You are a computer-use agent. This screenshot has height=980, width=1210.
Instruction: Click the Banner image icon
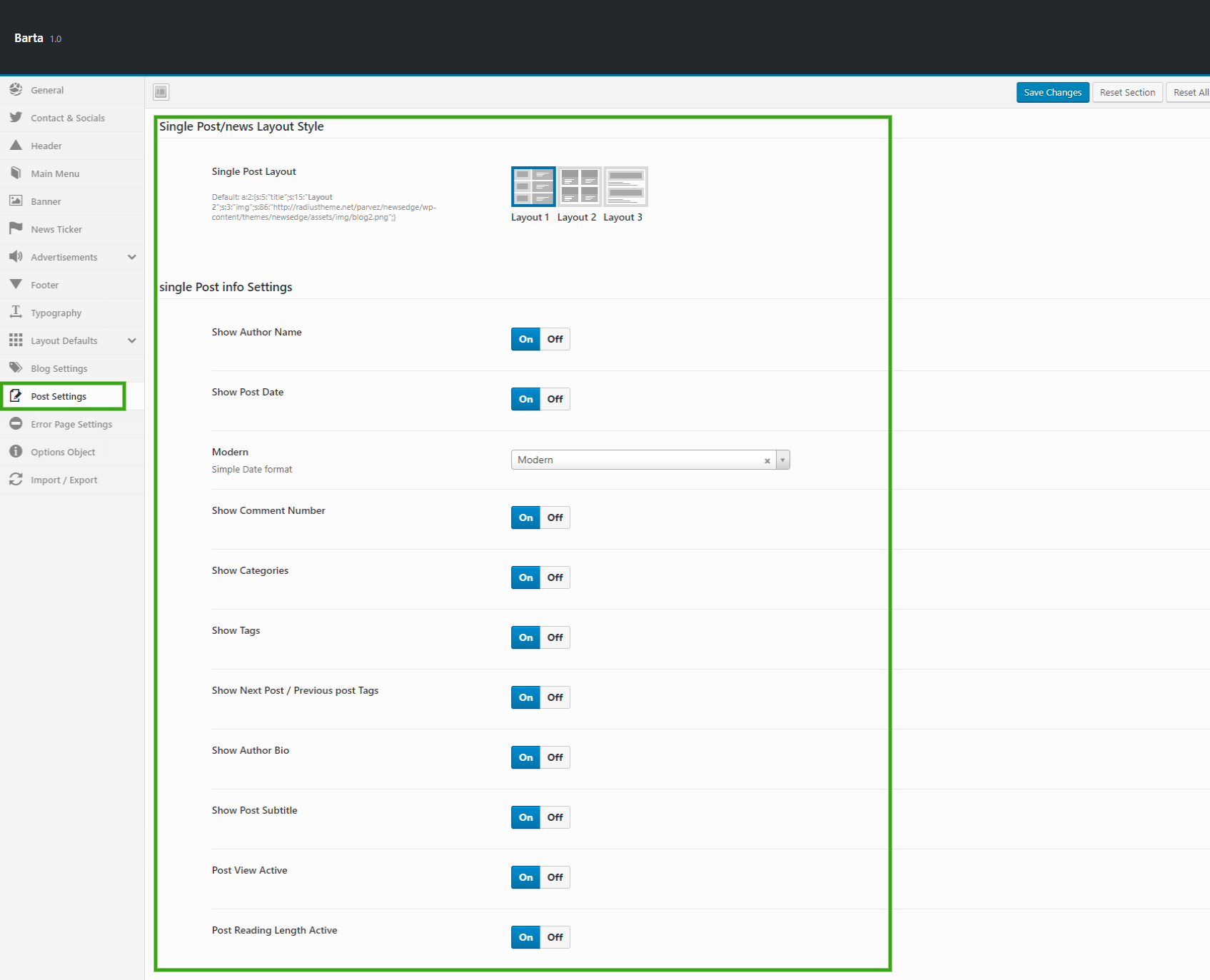click(16, 201)
